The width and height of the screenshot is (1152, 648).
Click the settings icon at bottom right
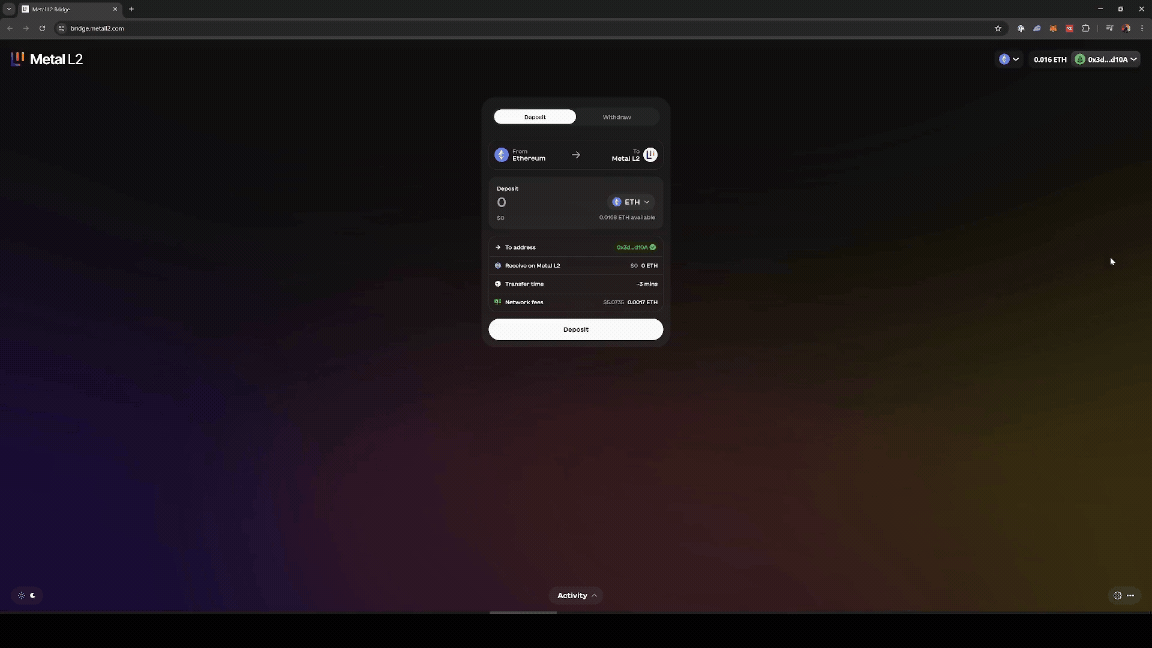tap(1117, 596)
